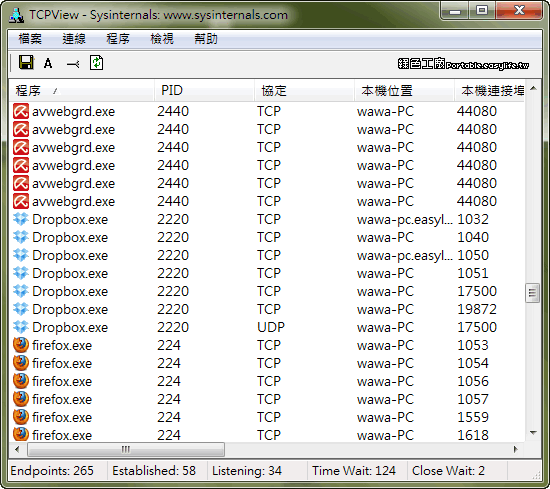Select the Dropbox.exe UDP row
The image size is (550, 489).
click(268, 327)
